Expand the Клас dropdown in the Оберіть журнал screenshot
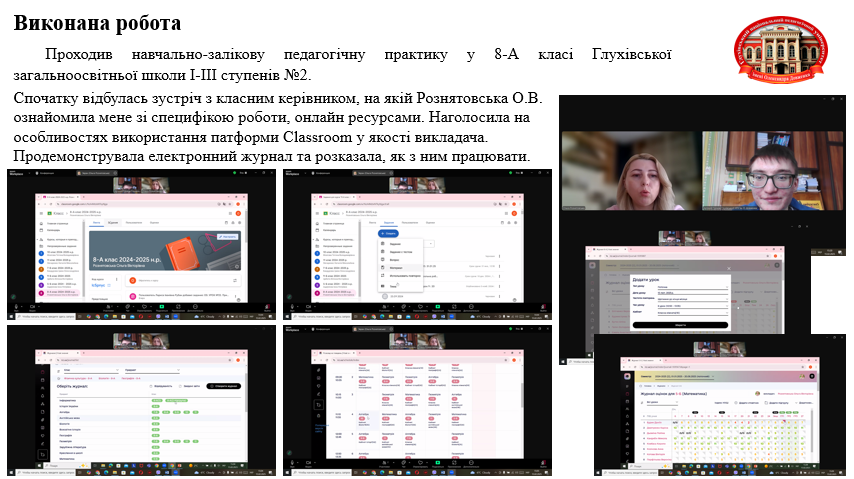This screenshot has height=479, width=854. [x=91, y=370]
